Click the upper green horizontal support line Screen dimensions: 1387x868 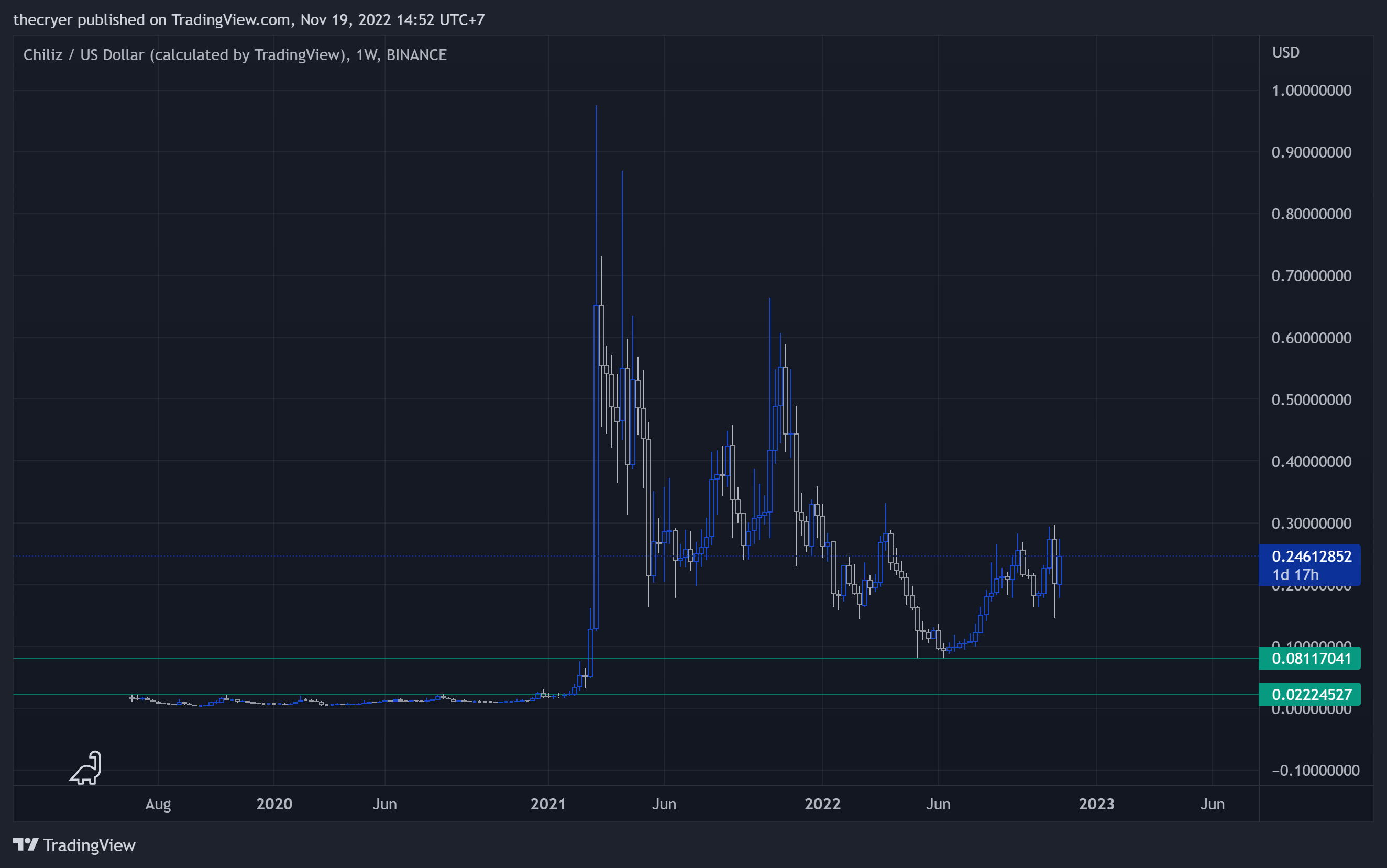[636, 659]
